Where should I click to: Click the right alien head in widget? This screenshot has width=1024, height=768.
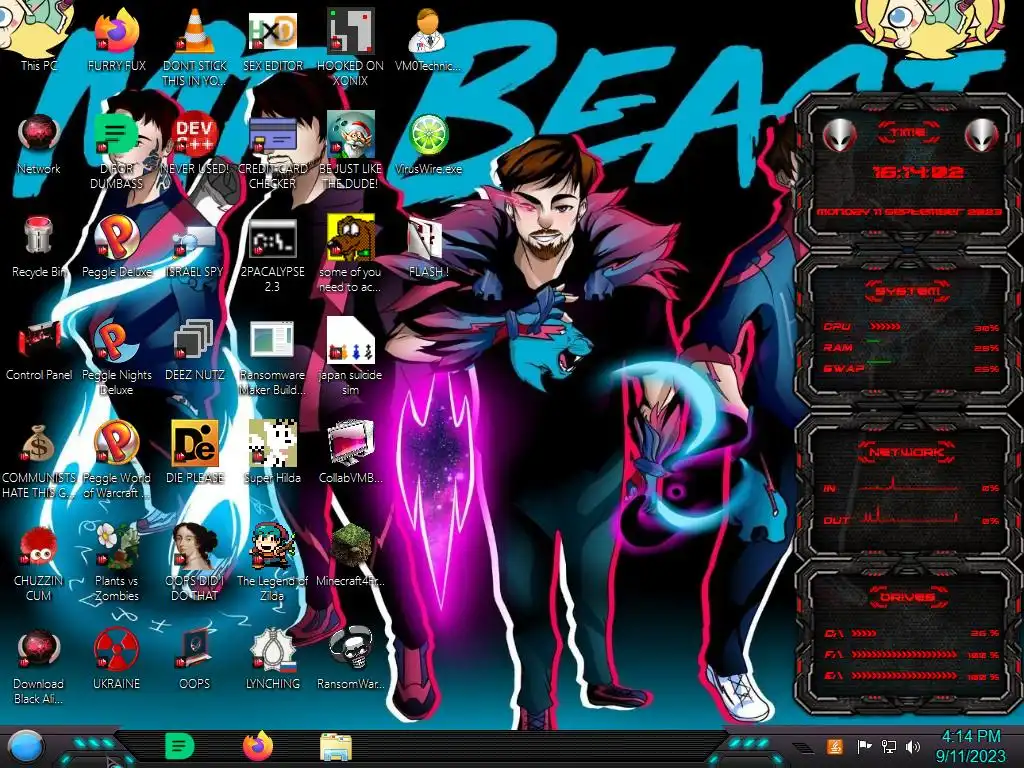tap(982, 135)
